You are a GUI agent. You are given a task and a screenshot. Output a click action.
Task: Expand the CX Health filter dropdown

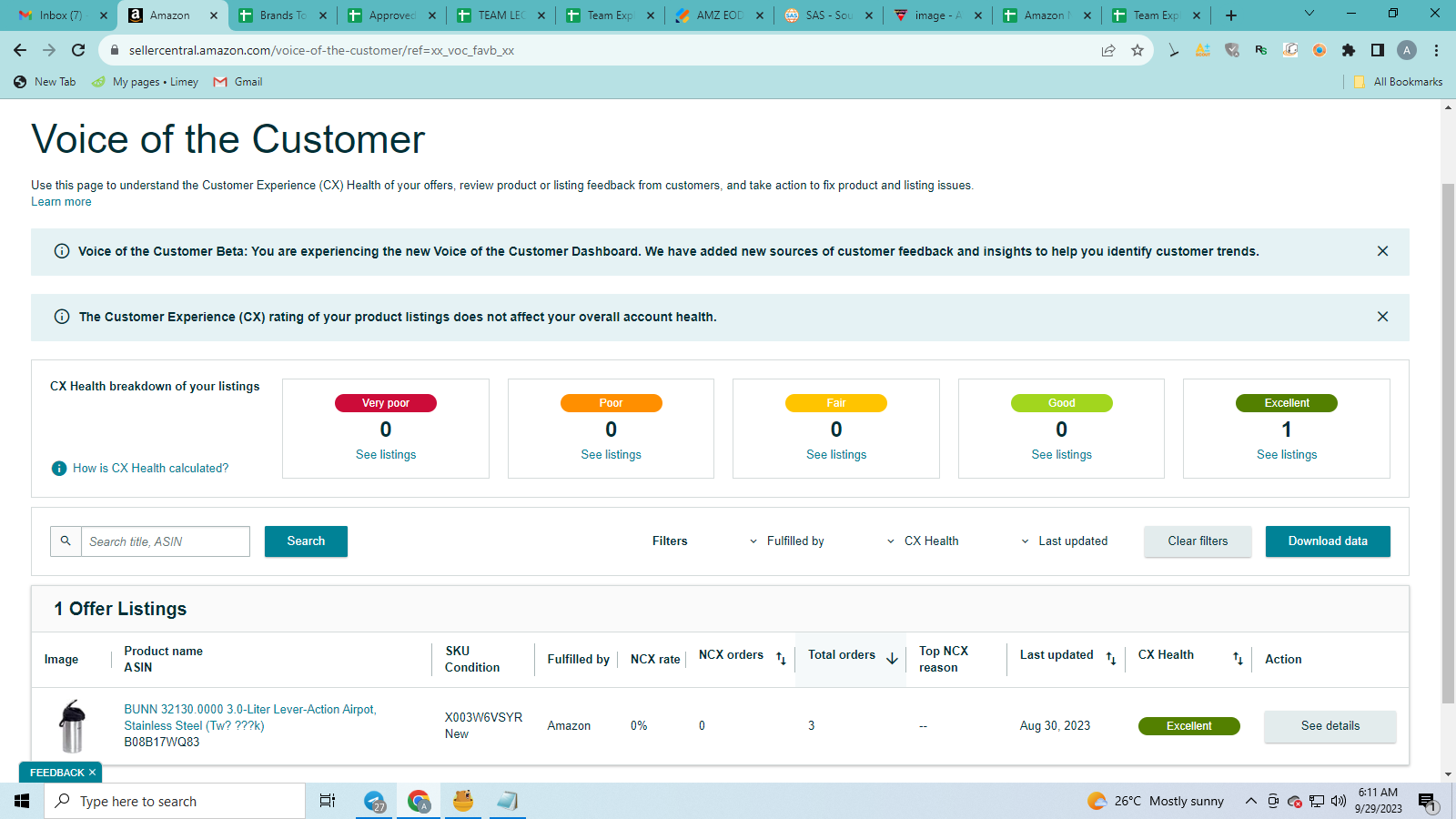click(x=923, y=541)
